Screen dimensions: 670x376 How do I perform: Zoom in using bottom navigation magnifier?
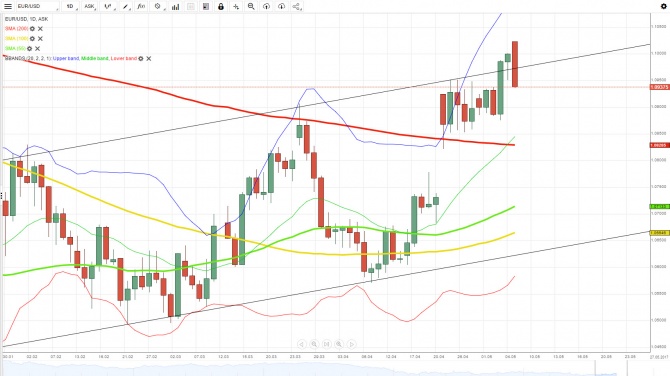click(x=339, y=344)
